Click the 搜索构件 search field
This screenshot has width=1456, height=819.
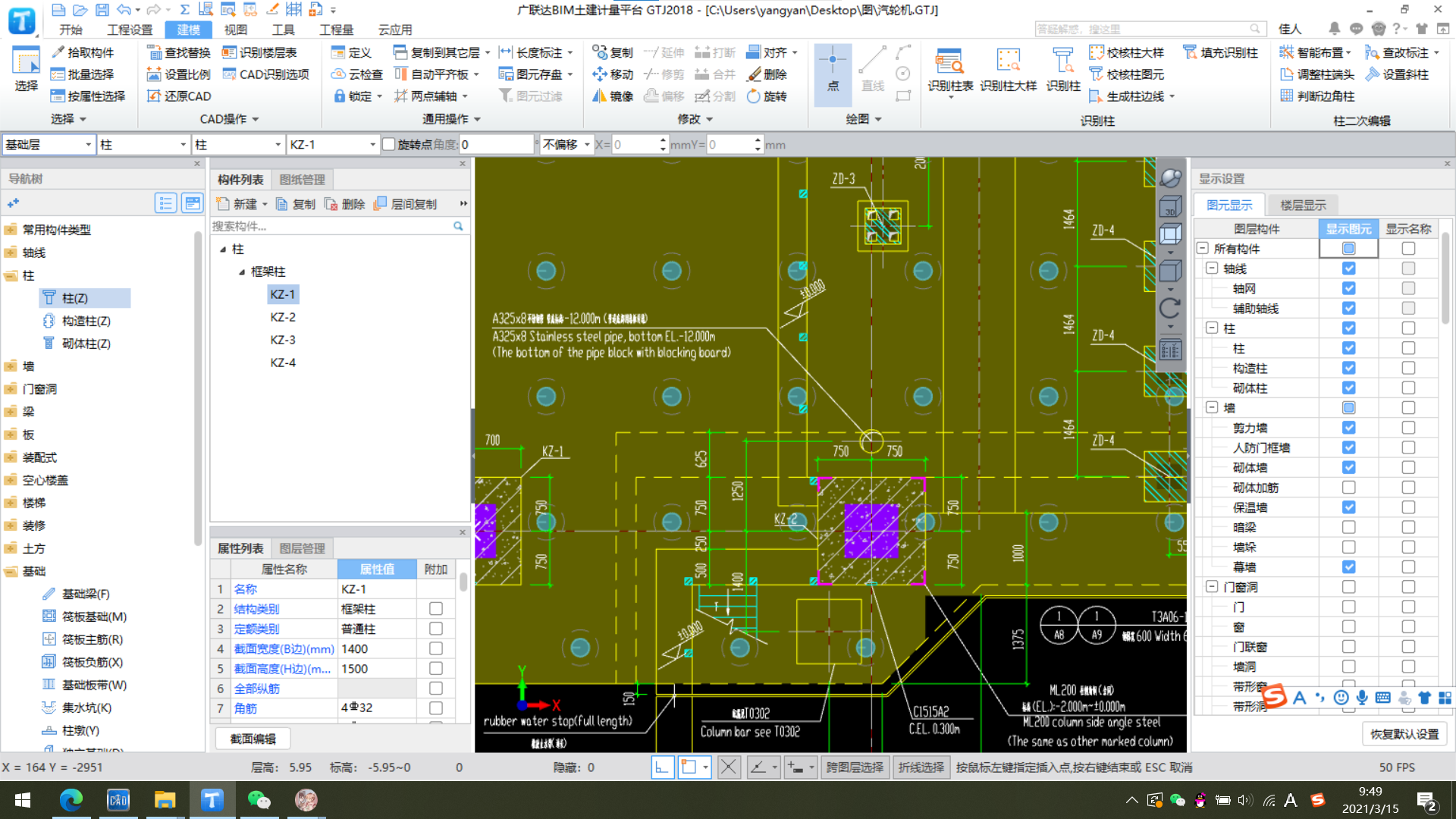pos(331,226)
